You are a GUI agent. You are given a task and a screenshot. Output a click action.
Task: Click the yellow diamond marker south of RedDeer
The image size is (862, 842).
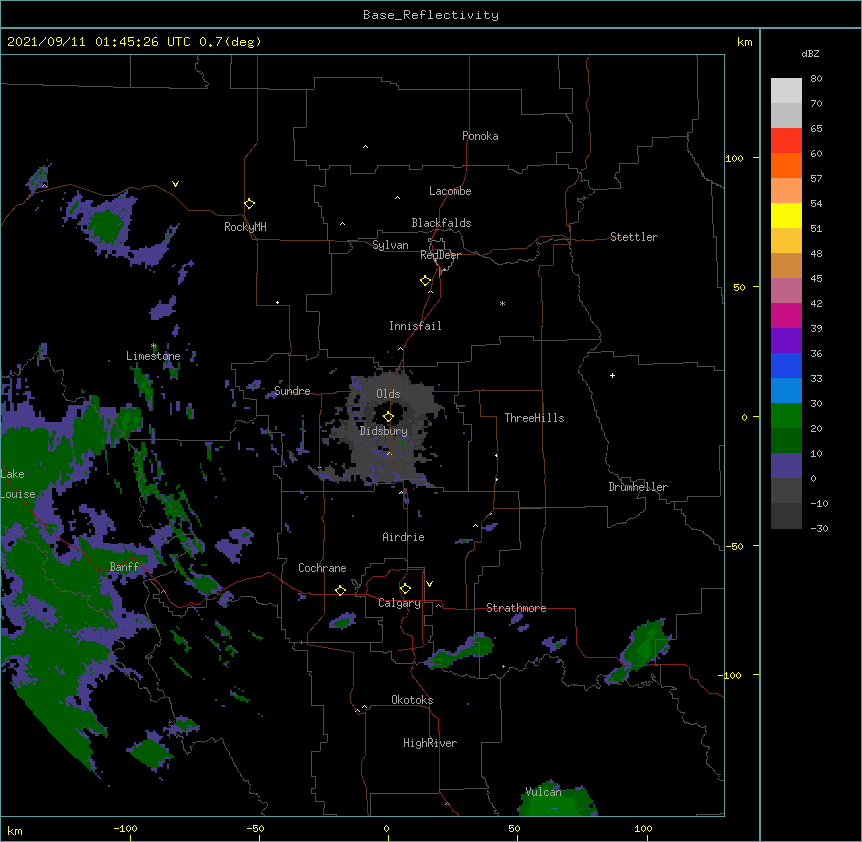(426, 281)
